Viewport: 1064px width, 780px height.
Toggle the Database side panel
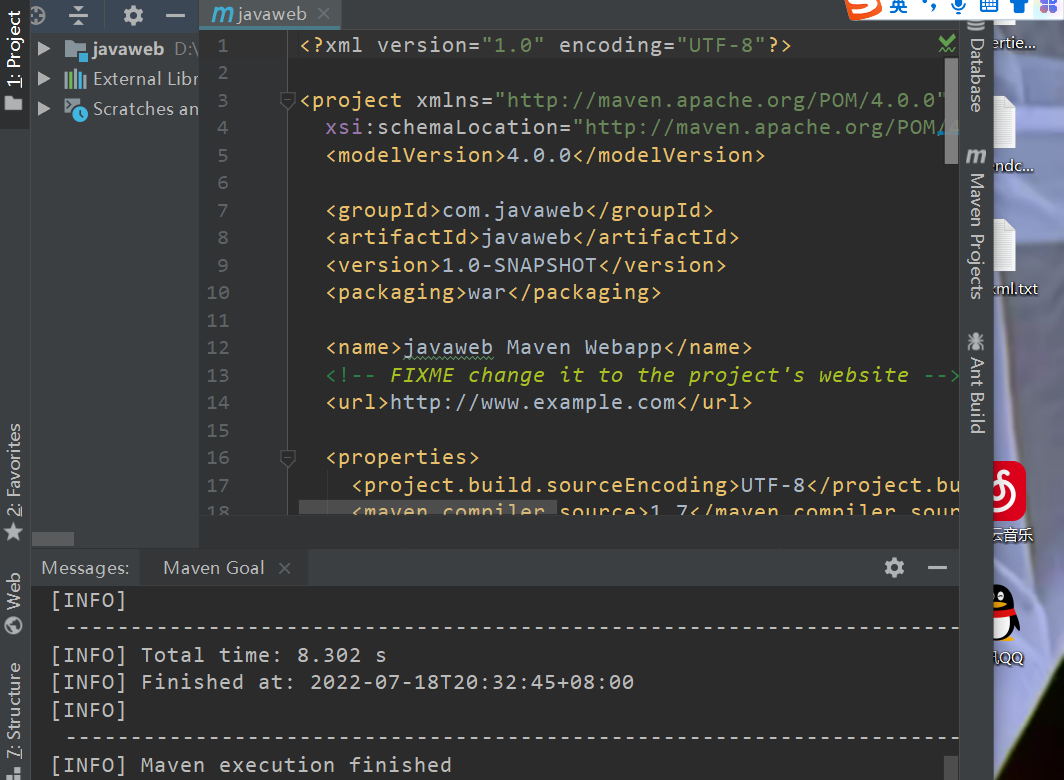coord(976,75)
